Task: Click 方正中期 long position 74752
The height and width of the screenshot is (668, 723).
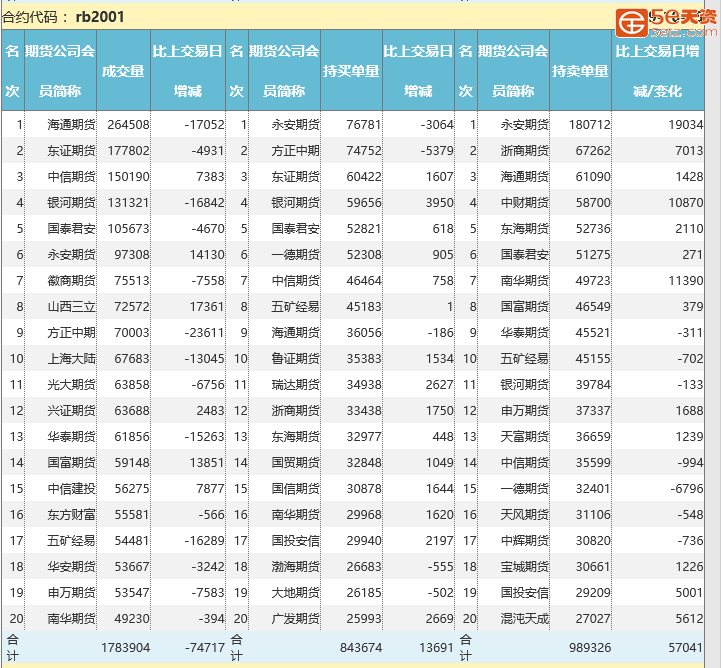Action: click(x=364, y=151)
